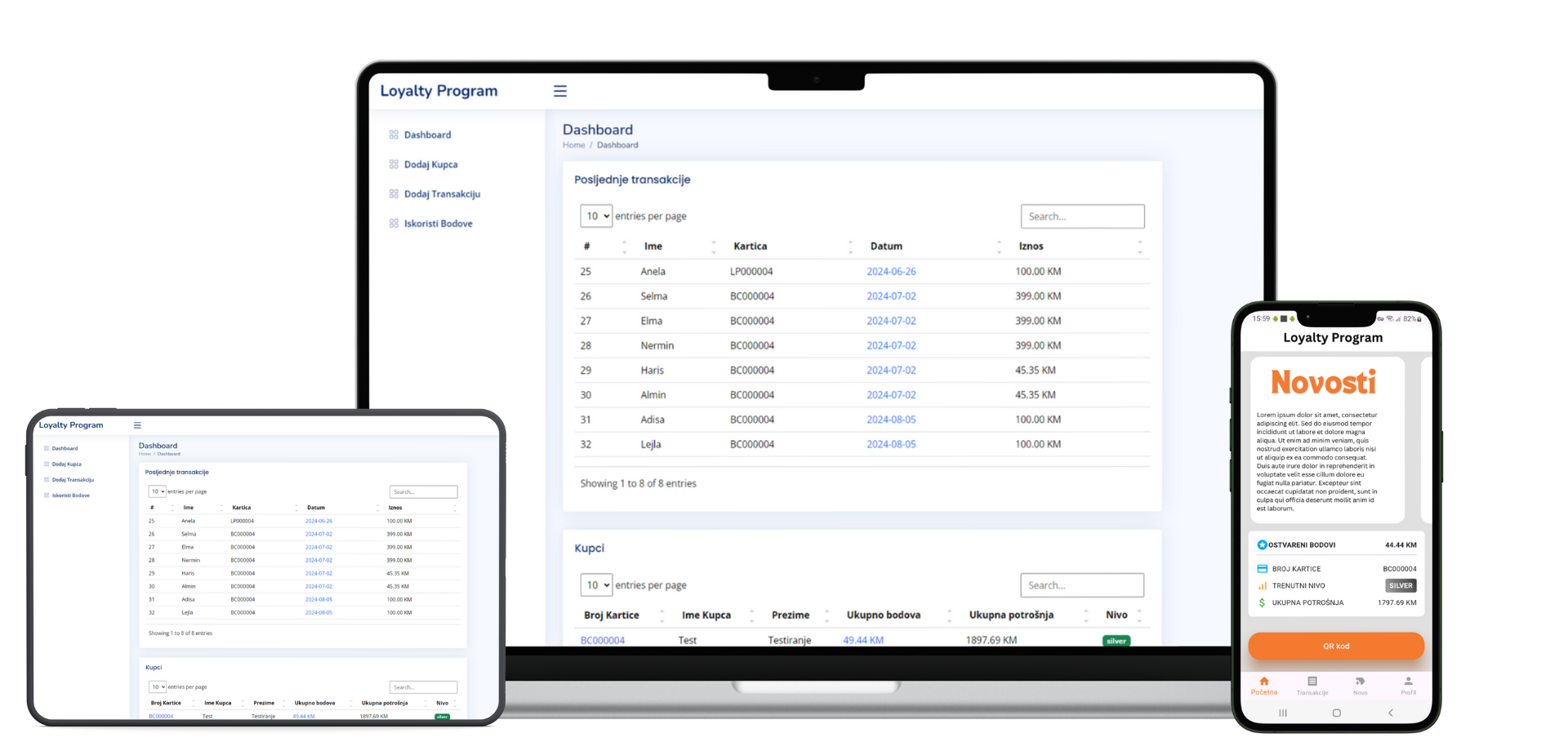Viewport: 1568px width, 751px height.
Task: Click the Selma name cell on tablet
Action: click(189, 534)
